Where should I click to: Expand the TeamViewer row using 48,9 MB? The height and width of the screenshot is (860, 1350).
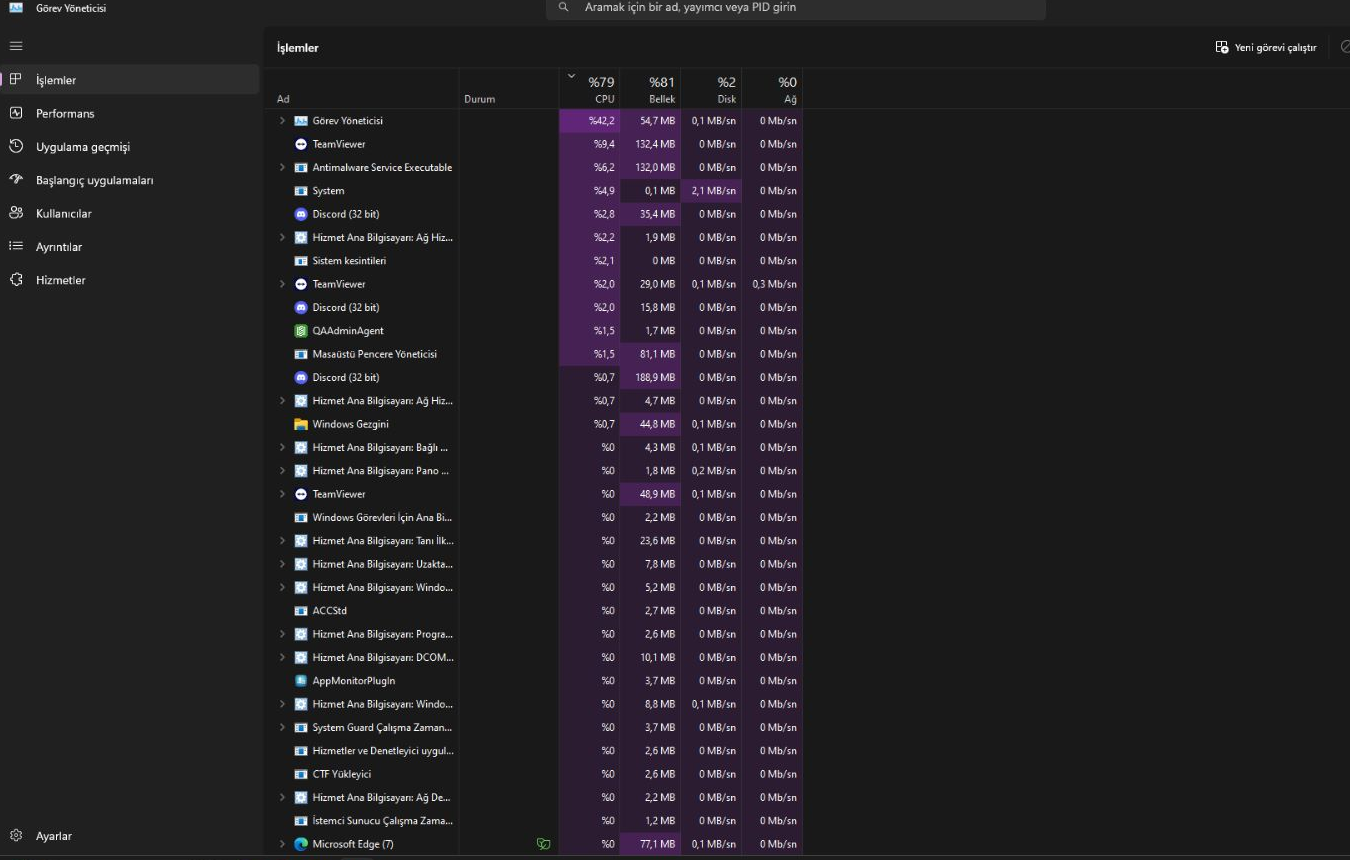[x=282, y=494]
